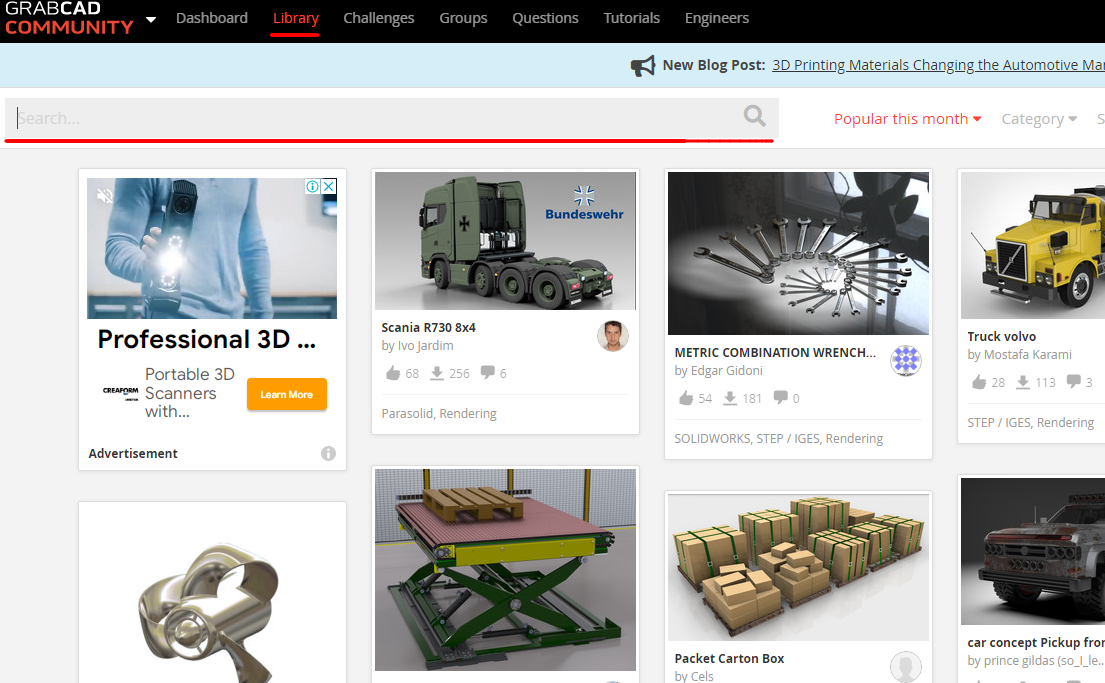
Task: Open author link Ivo Jardim
Action: (425, 345)
